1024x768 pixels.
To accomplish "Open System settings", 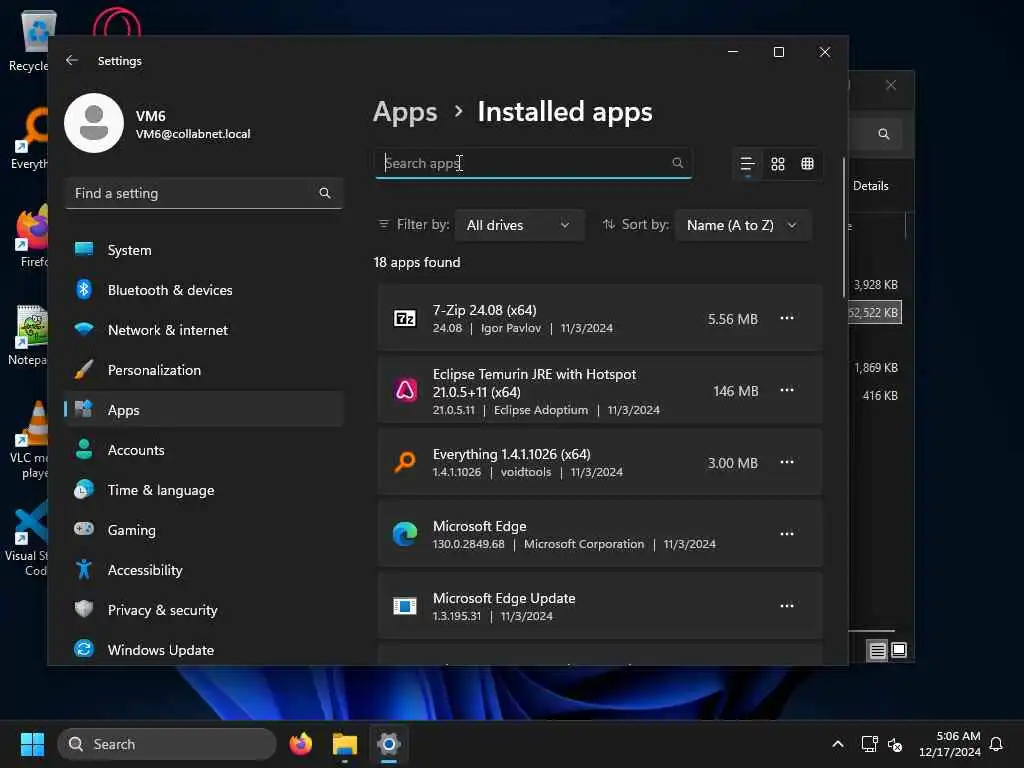I will pos(204,250).
